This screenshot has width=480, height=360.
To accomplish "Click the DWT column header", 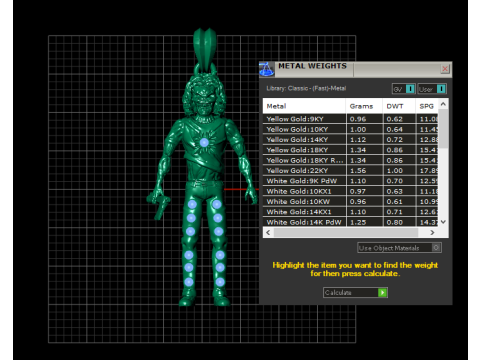I will coord(399,106).
